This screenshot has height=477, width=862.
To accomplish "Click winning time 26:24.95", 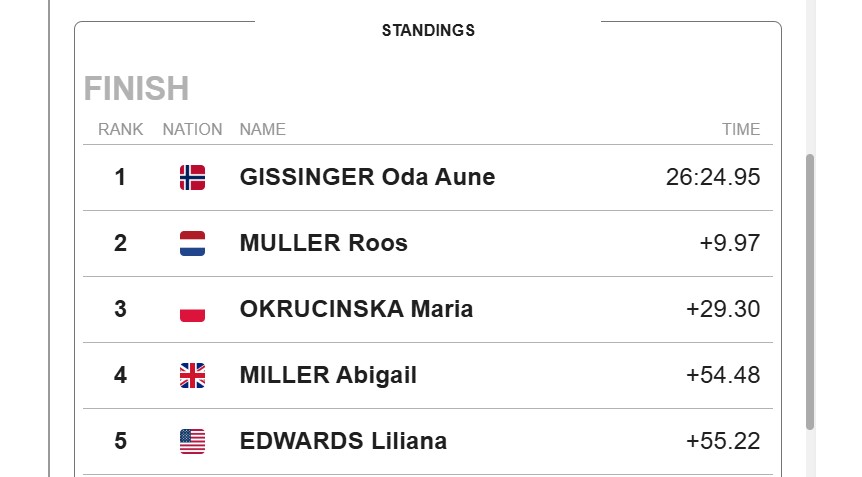I will click(x=713, y=177).
